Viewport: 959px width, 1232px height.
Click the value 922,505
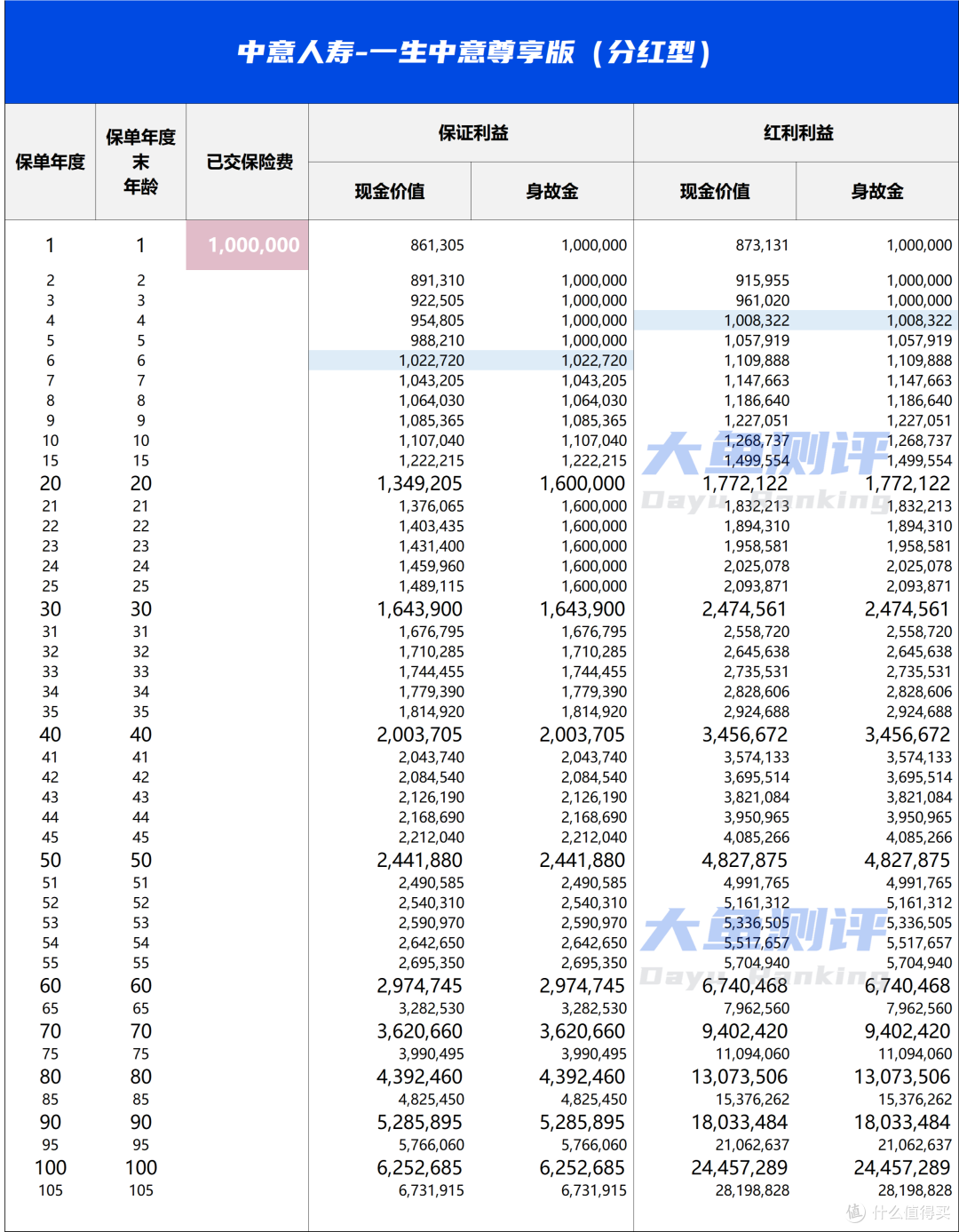tap(437, 300)
